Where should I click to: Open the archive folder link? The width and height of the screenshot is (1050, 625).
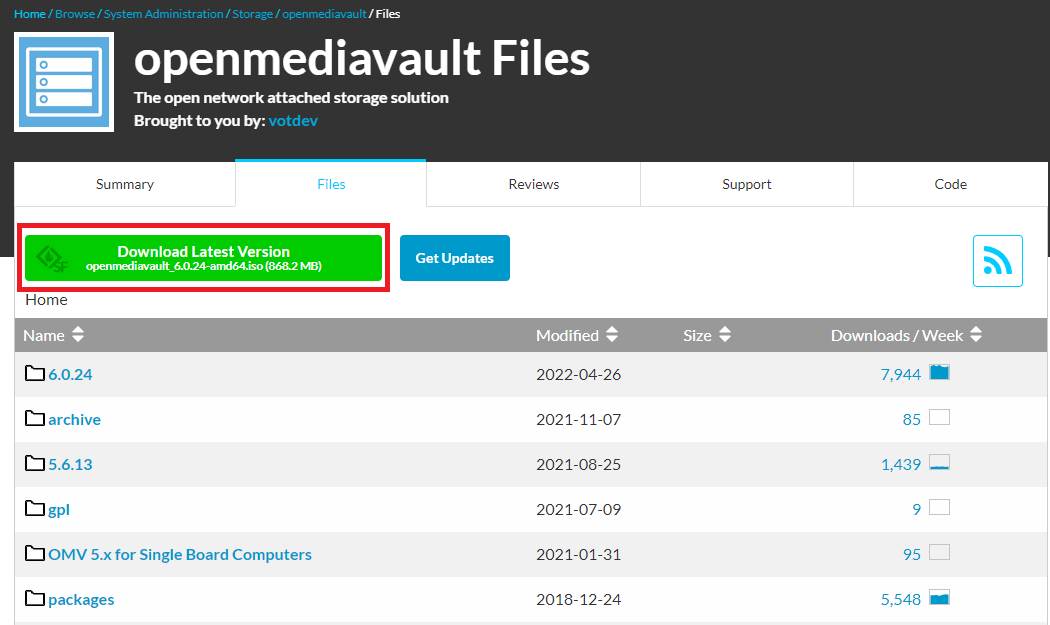[74, 419]
